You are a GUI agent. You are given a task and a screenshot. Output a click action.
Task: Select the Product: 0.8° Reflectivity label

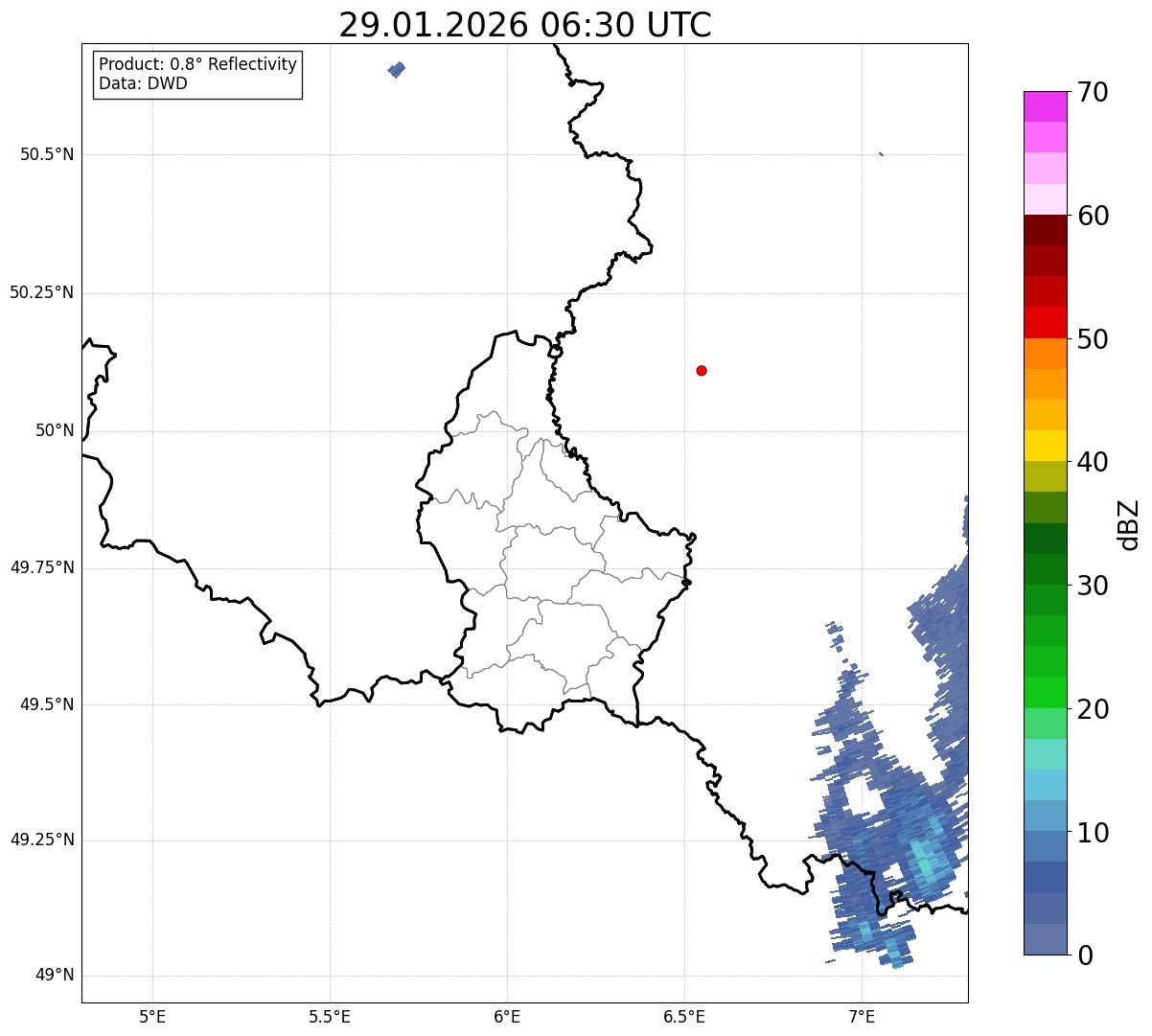(x=198, y=64)
